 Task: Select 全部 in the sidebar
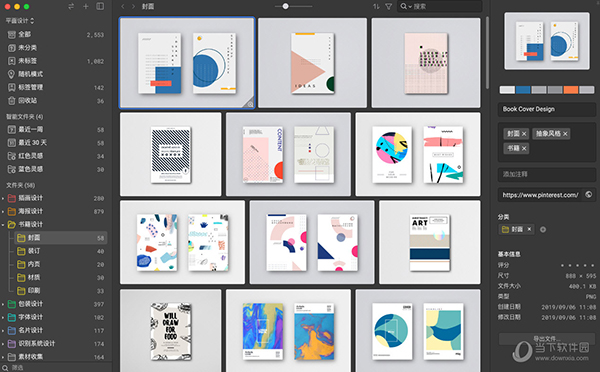tap(56, 34)
